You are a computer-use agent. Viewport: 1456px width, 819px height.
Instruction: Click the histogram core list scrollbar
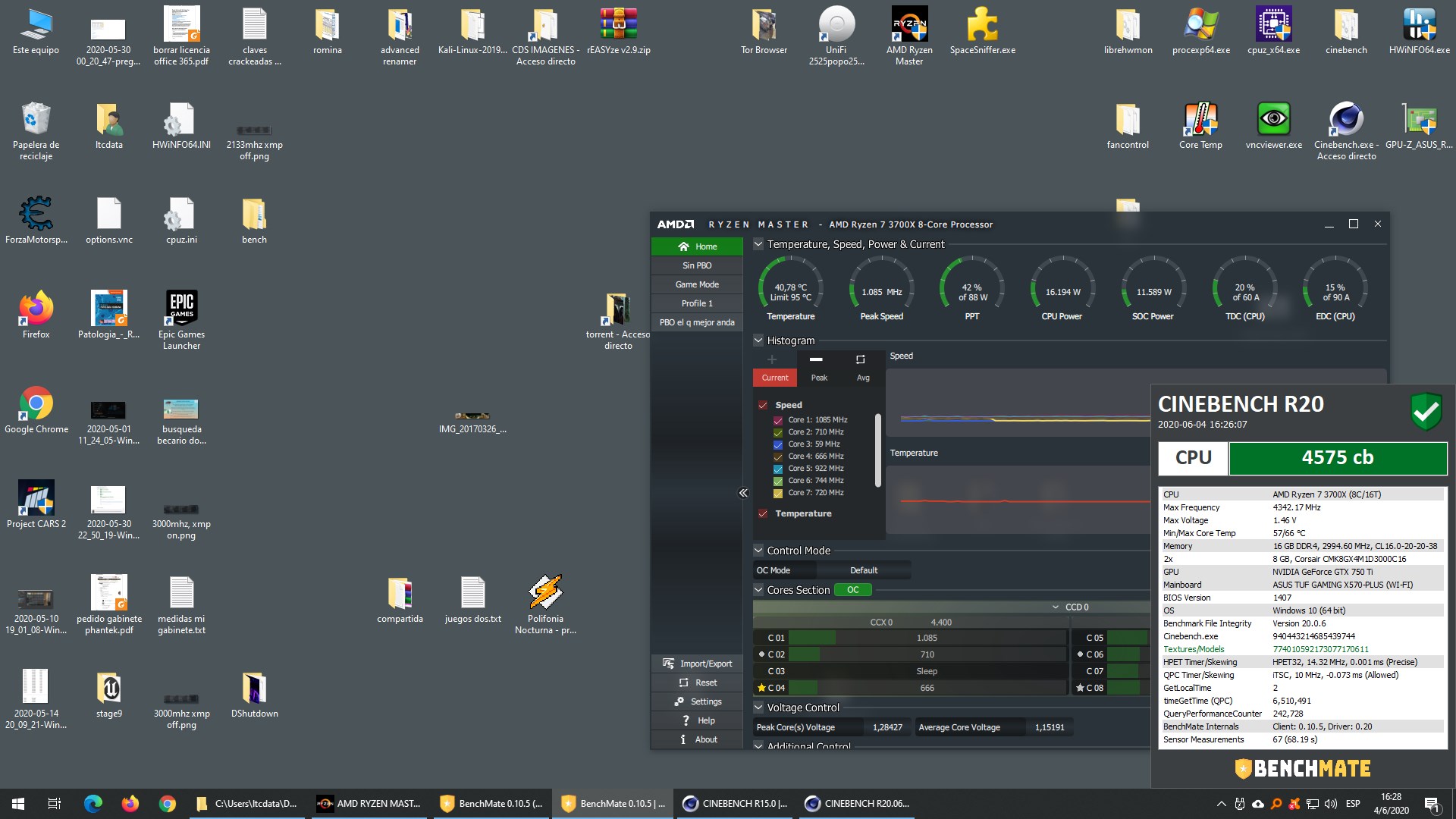click(x=878, y=450)
